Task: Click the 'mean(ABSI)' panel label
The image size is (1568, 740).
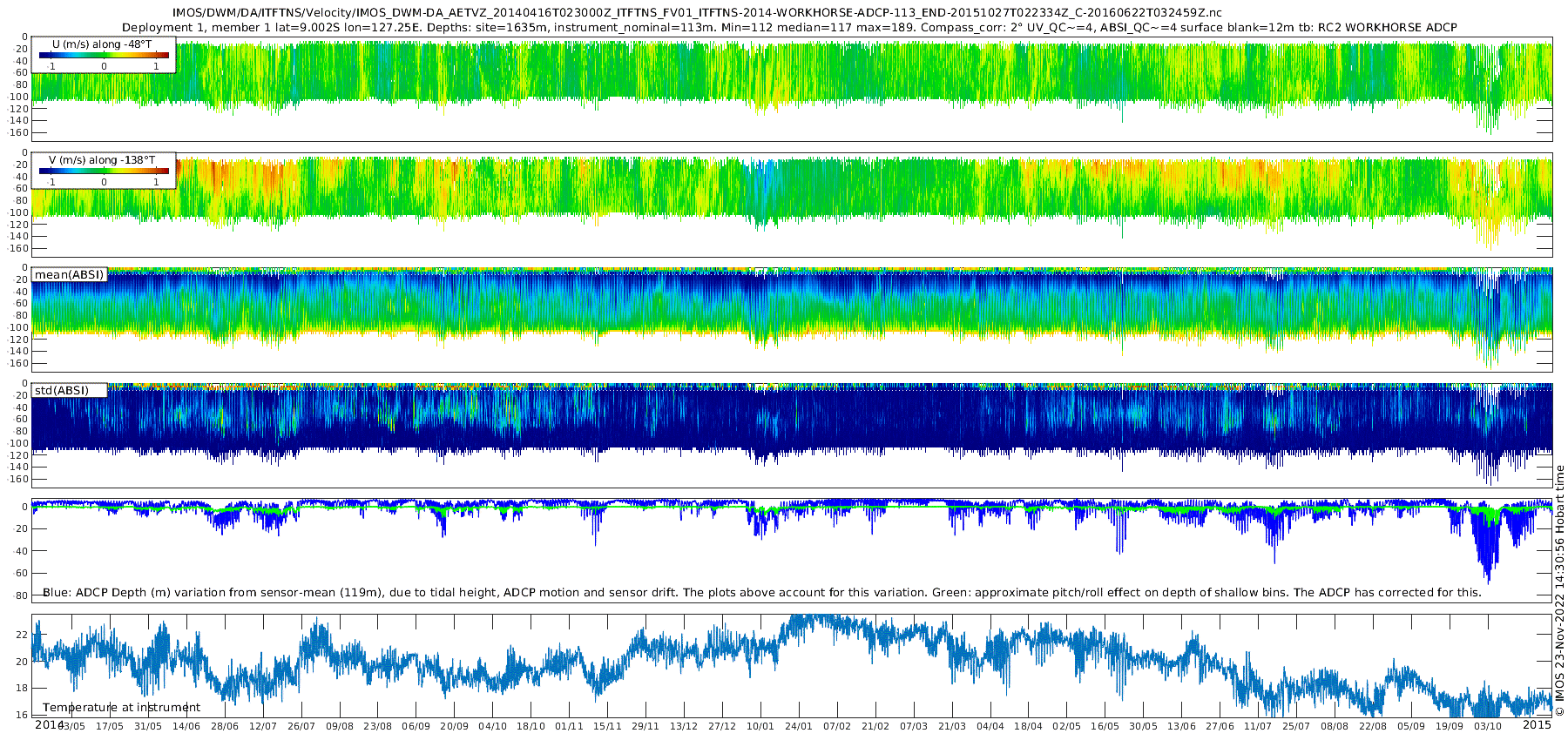Action: point(69,275)
